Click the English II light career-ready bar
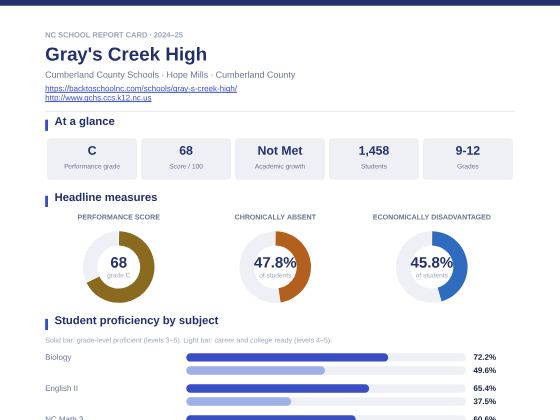Viewport: 560px width, 420px height. coord(239,401)
